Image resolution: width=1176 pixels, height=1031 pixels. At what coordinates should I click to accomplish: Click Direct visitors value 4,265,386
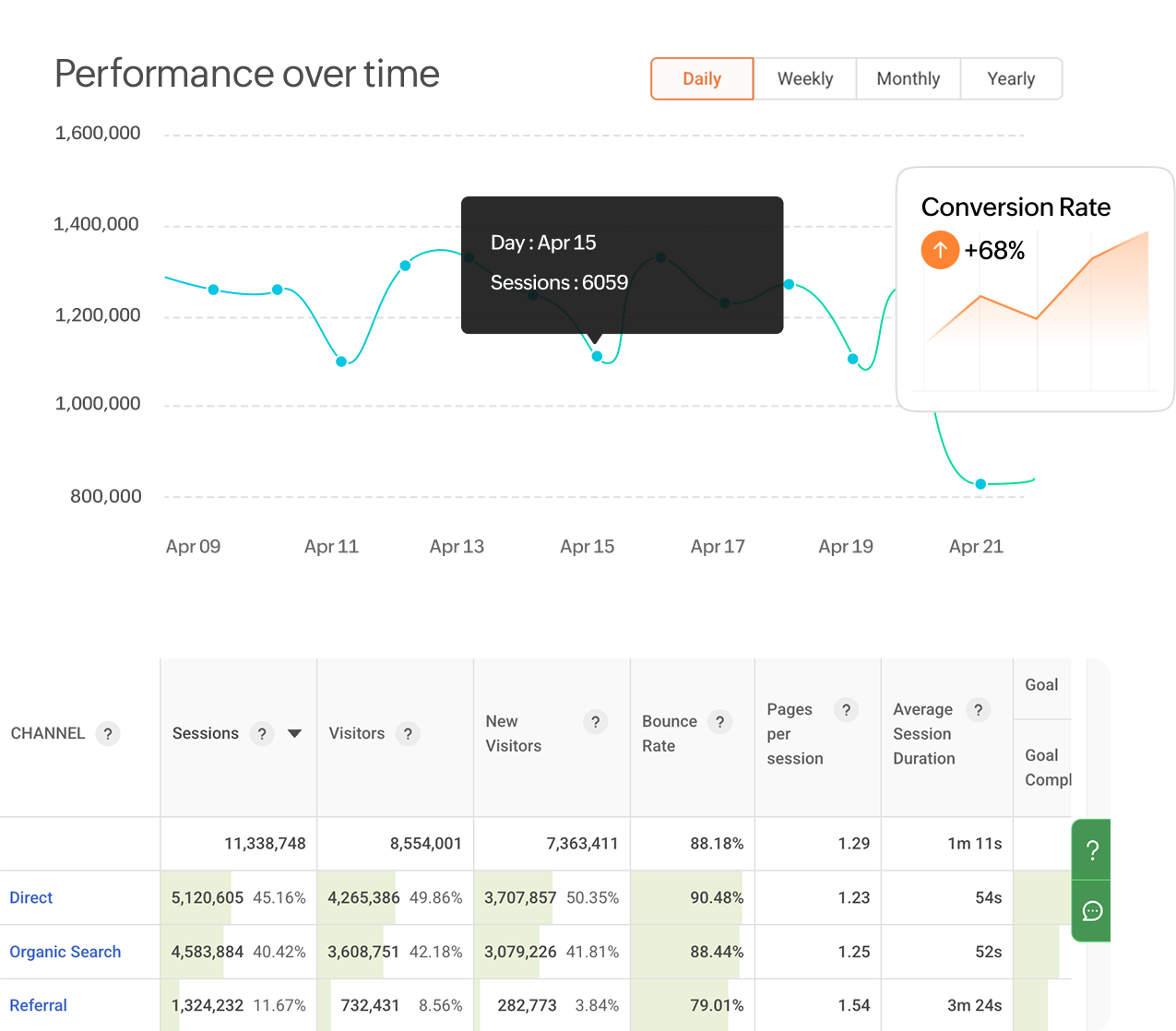pyautogui.click(x=363, y=898)
